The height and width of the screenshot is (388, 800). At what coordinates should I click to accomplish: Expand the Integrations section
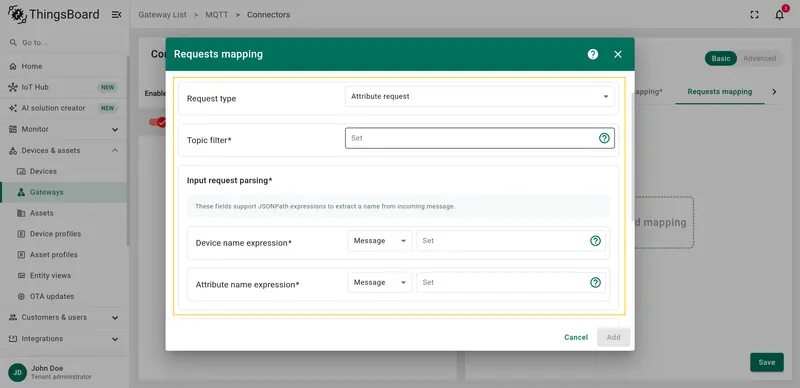click(x=115, y=339)
